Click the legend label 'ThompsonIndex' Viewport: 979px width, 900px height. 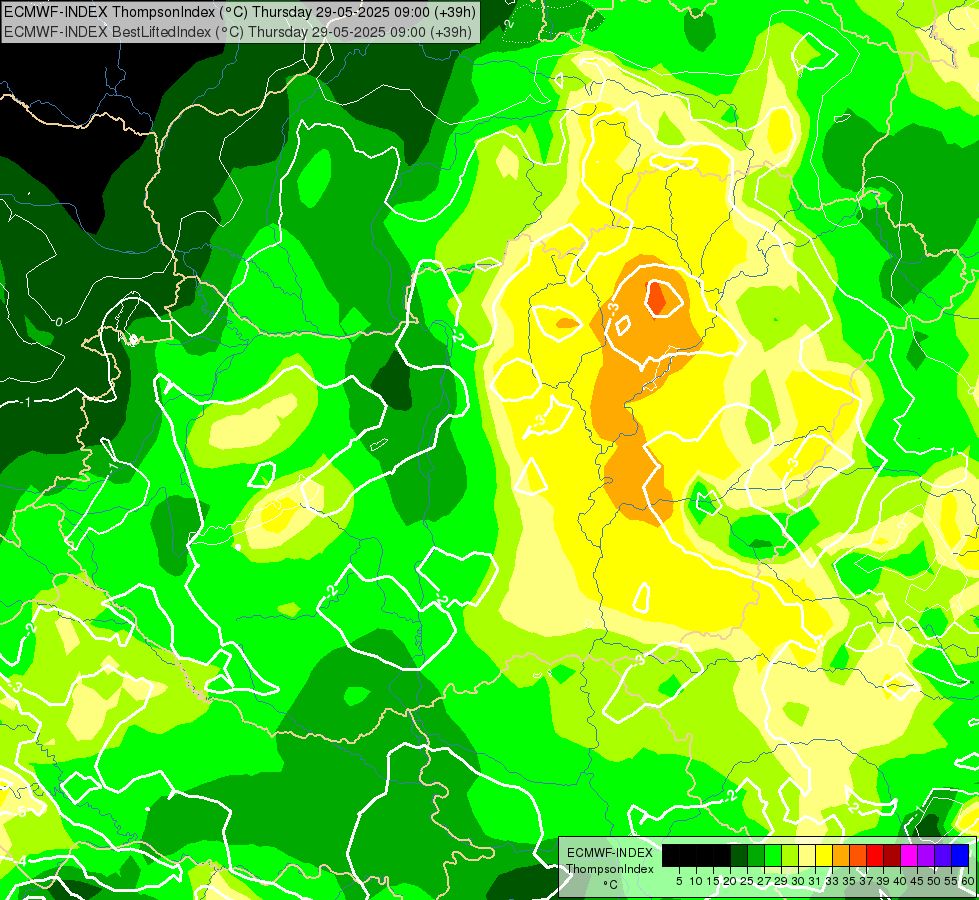609,868
